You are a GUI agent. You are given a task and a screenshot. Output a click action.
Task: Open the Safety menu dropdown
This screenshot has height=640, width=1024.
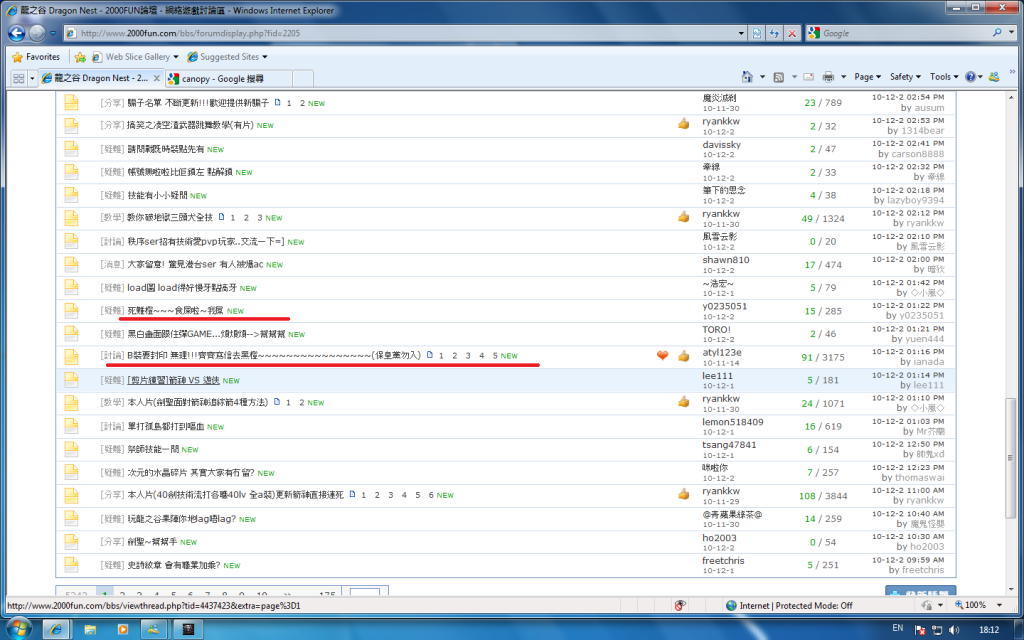[x=905, y=77]
